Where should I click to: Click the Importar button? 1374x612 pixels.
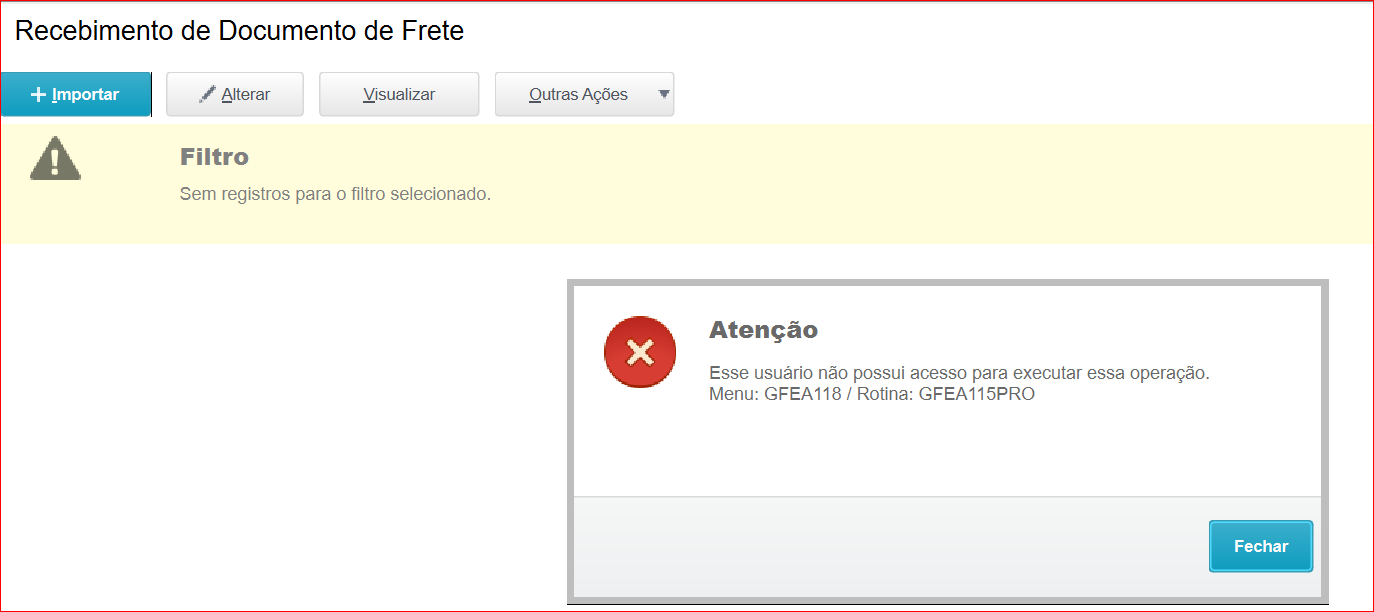[x=76, y=95]
